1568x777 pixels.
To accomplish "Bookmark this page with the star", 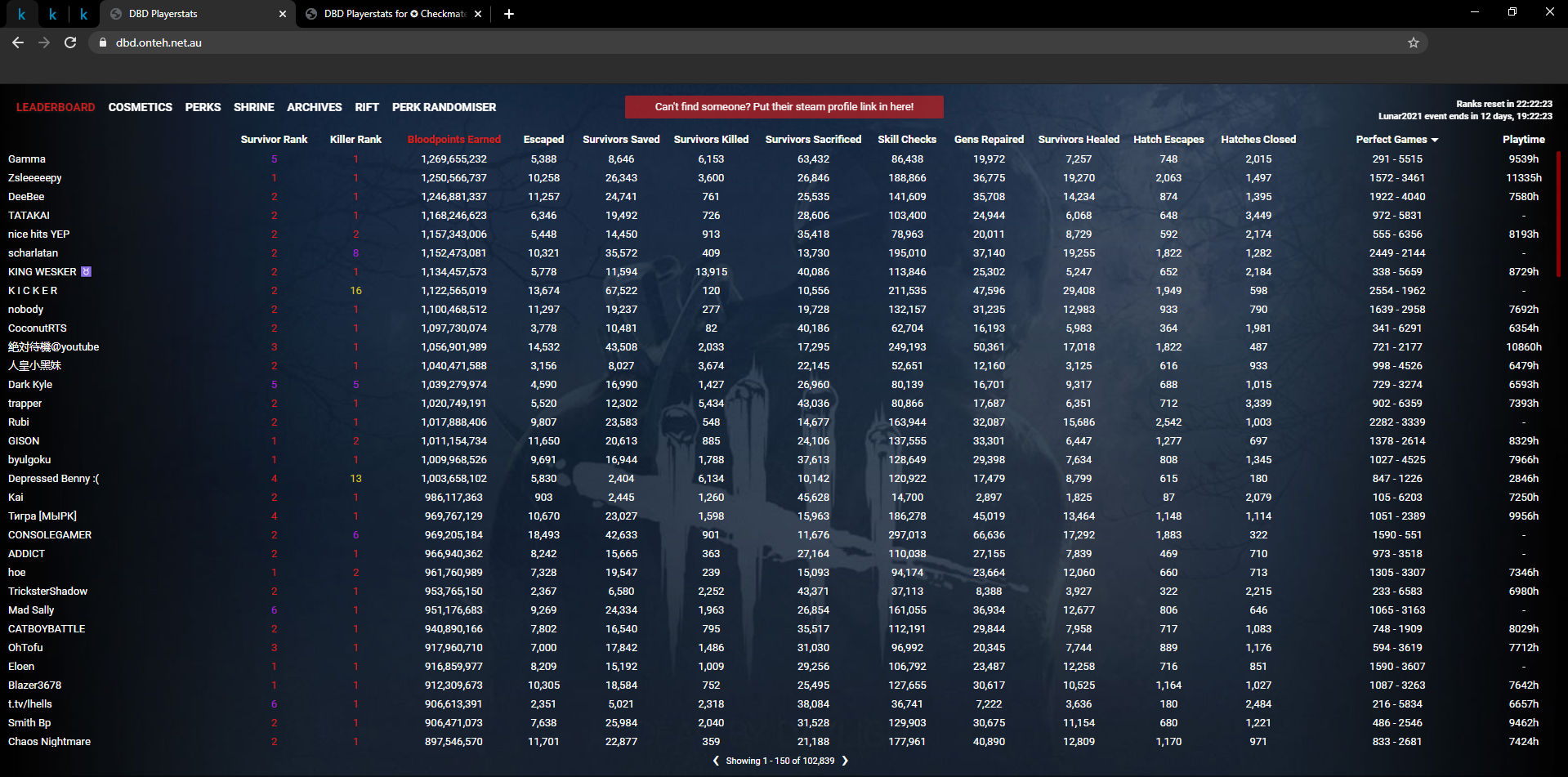I will 1414,42.
